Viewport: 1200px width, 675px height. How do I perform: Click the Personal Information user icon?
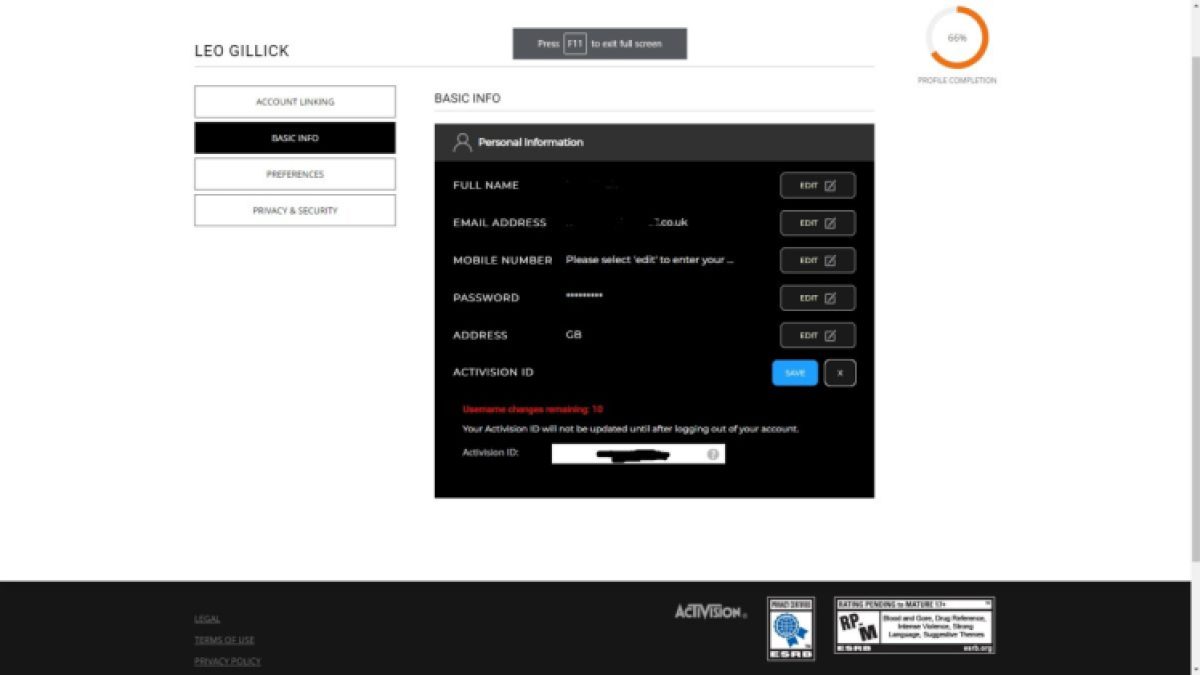pyautogui.click(x=462, y=142)
